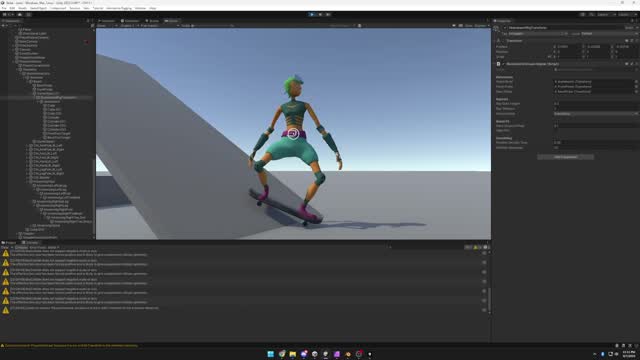
Task: Click the Pause button next to Play
Action: (320, 14)
